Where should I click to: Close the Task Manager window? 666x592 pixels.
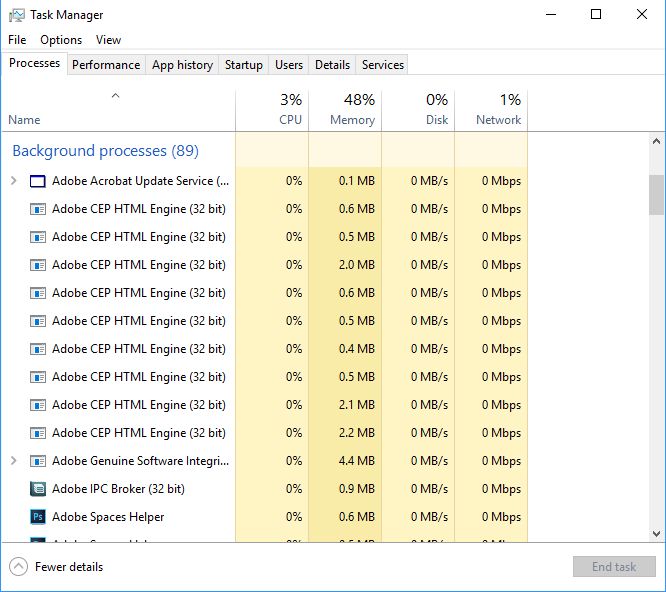click(642, 14)
